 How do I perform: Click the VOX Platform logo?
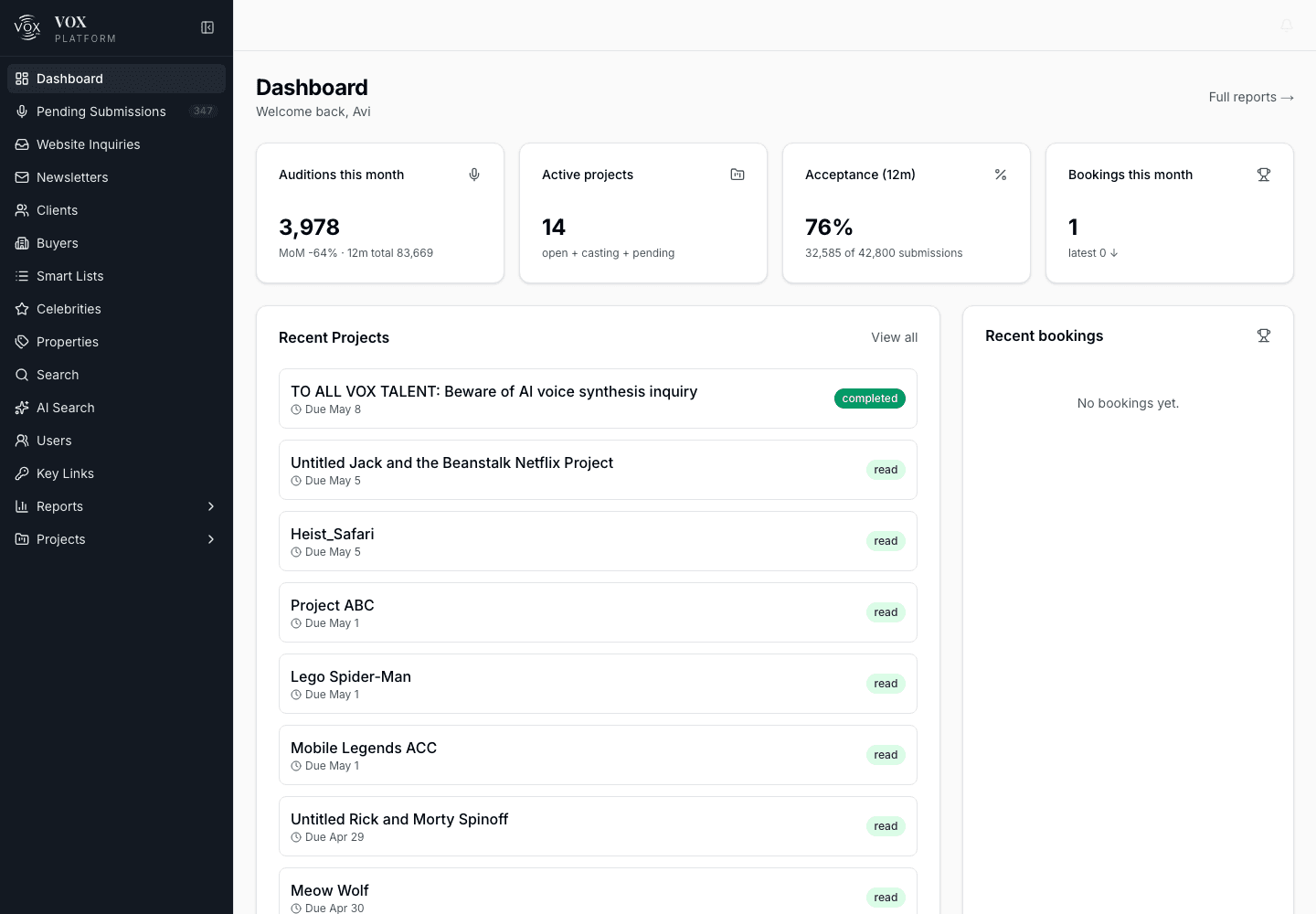27,28
